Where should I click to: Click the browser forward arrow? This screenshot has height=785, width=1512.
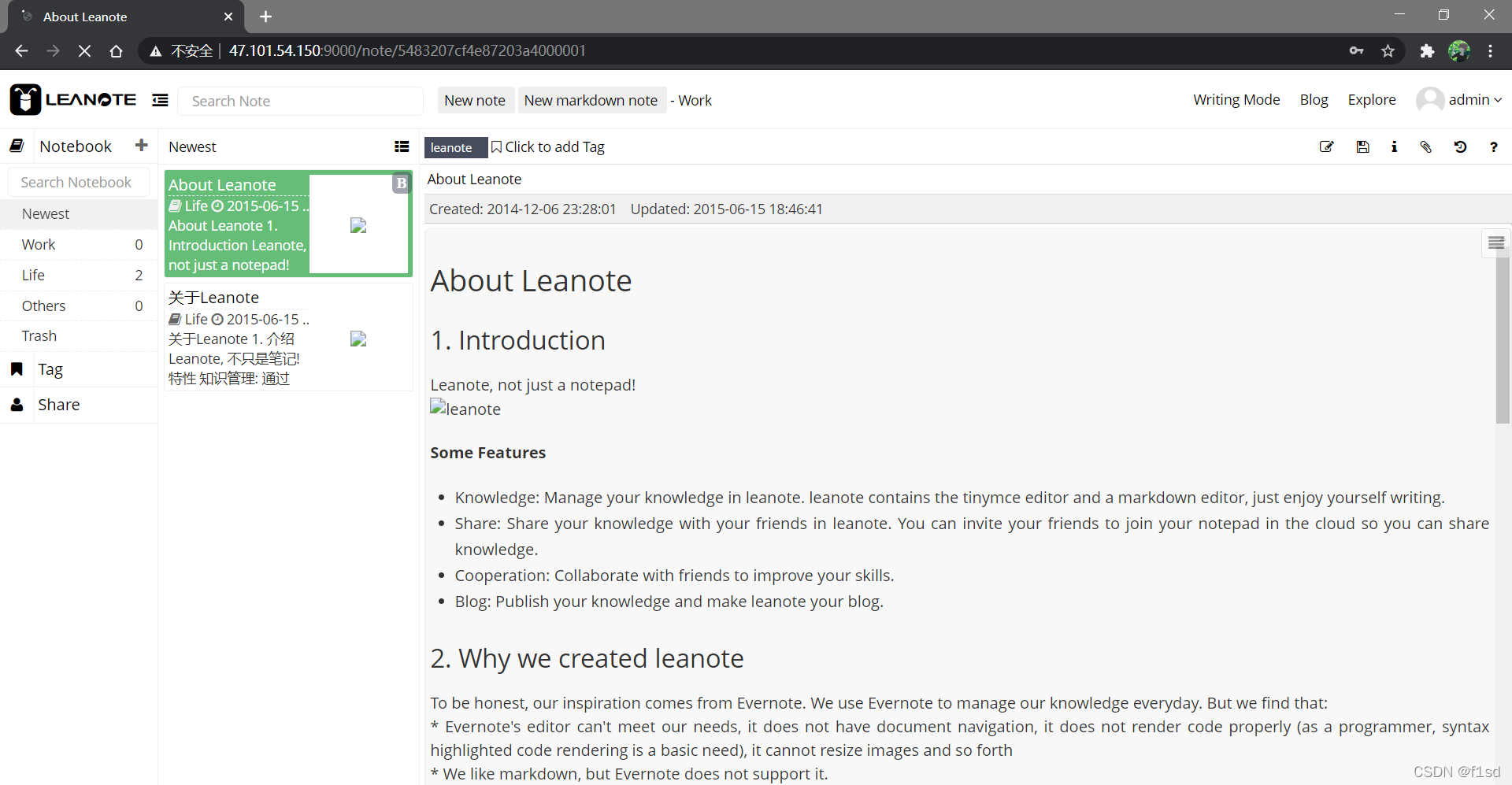[x=53, y=51]
